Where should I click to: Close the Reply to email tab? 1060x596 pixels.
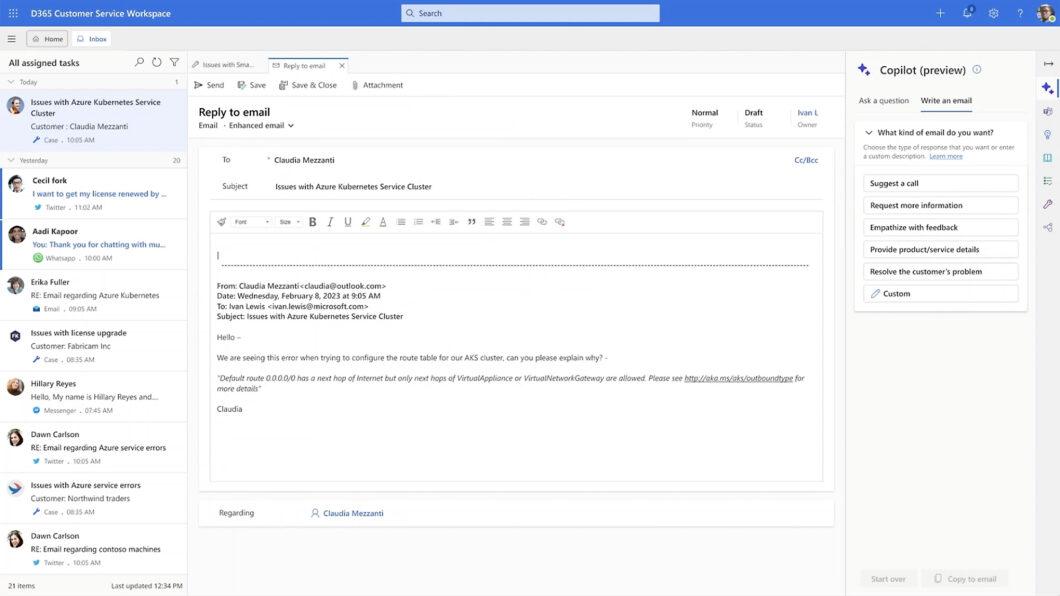click(x=342, y=66)
